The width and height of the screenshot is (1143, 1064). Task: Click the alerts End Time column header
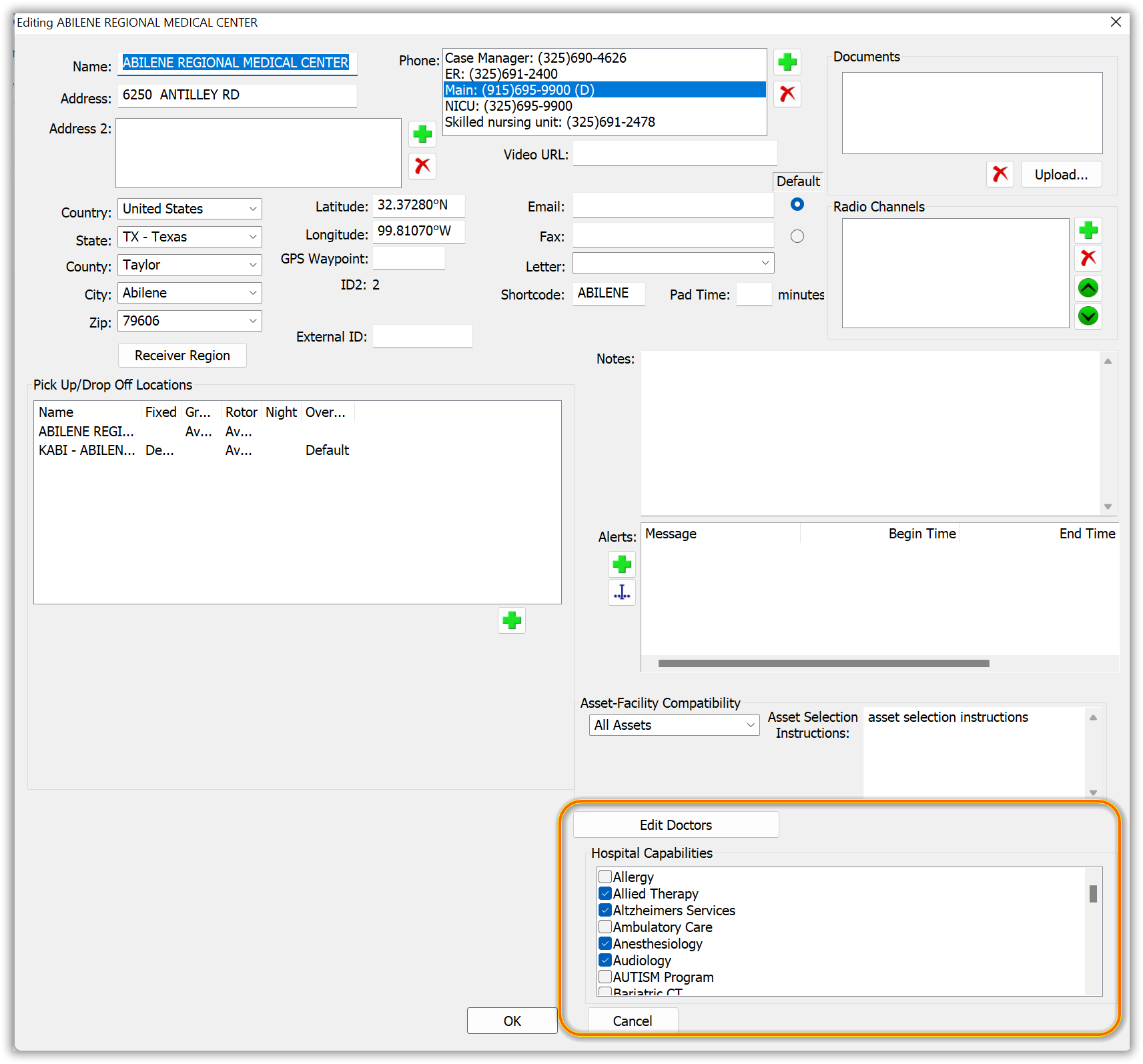point(1040,534)
